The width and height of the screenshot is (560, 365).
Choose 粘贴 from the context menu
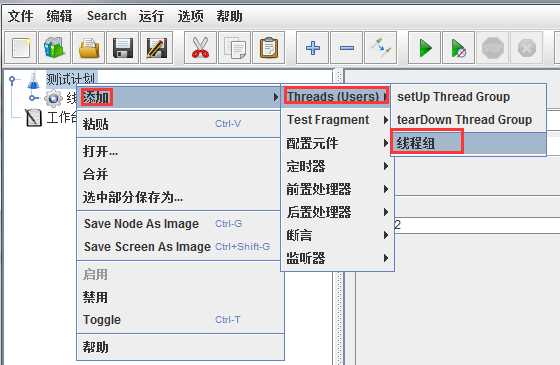coord(179,124)
